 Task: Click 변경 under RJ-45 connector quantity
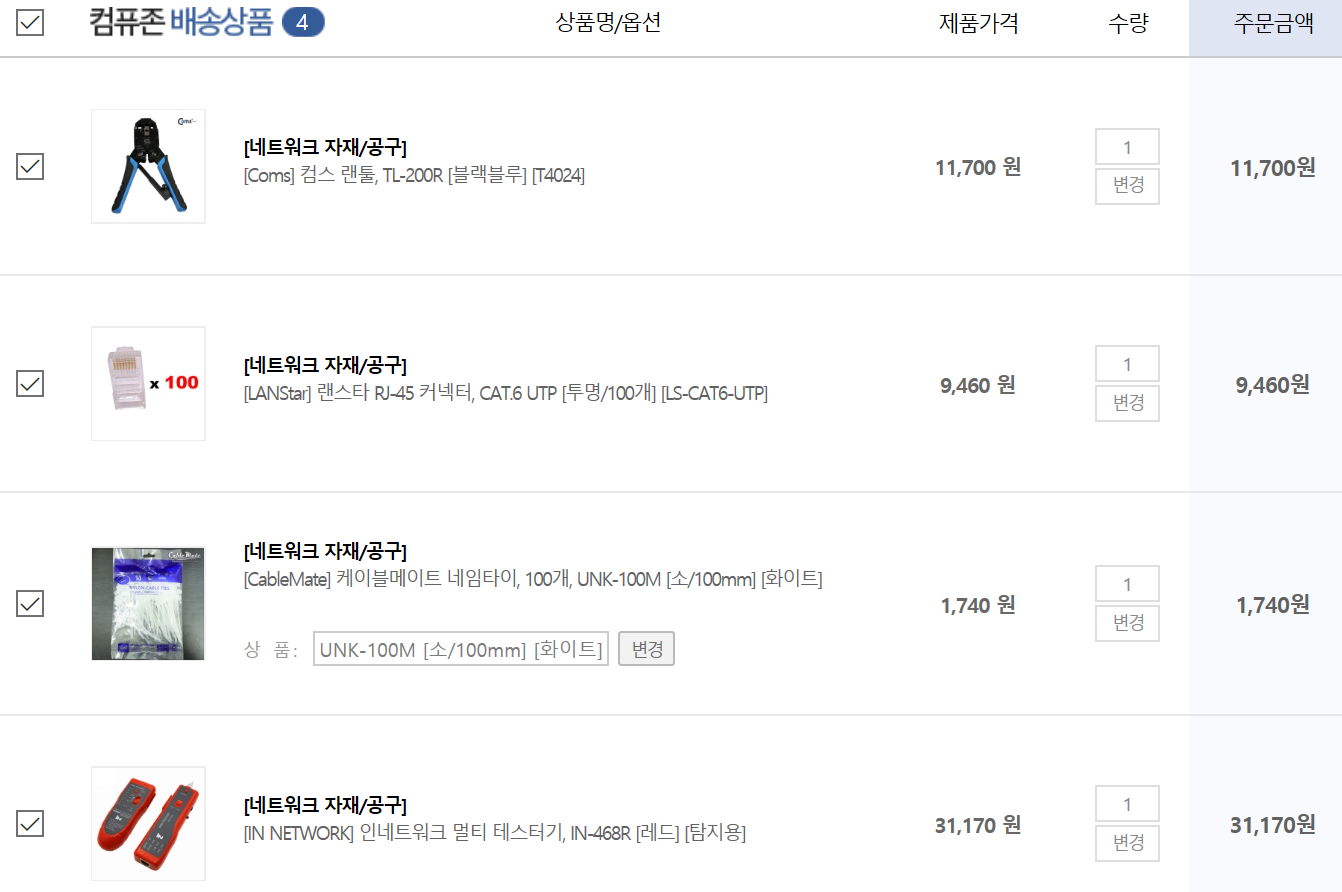pos(1127,403)
